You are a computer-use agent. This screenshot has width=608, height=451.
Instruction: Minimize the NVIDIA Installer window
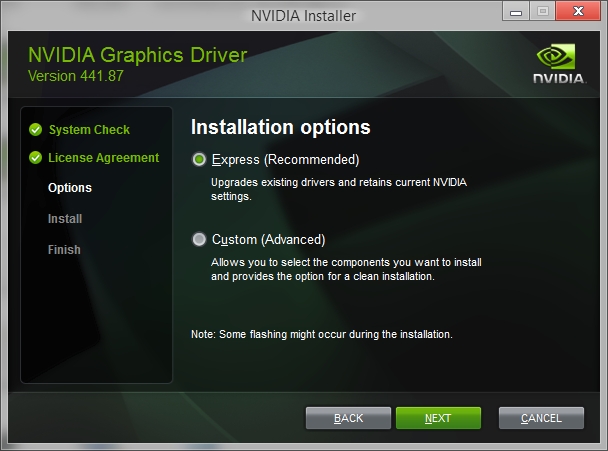(516, 11)
